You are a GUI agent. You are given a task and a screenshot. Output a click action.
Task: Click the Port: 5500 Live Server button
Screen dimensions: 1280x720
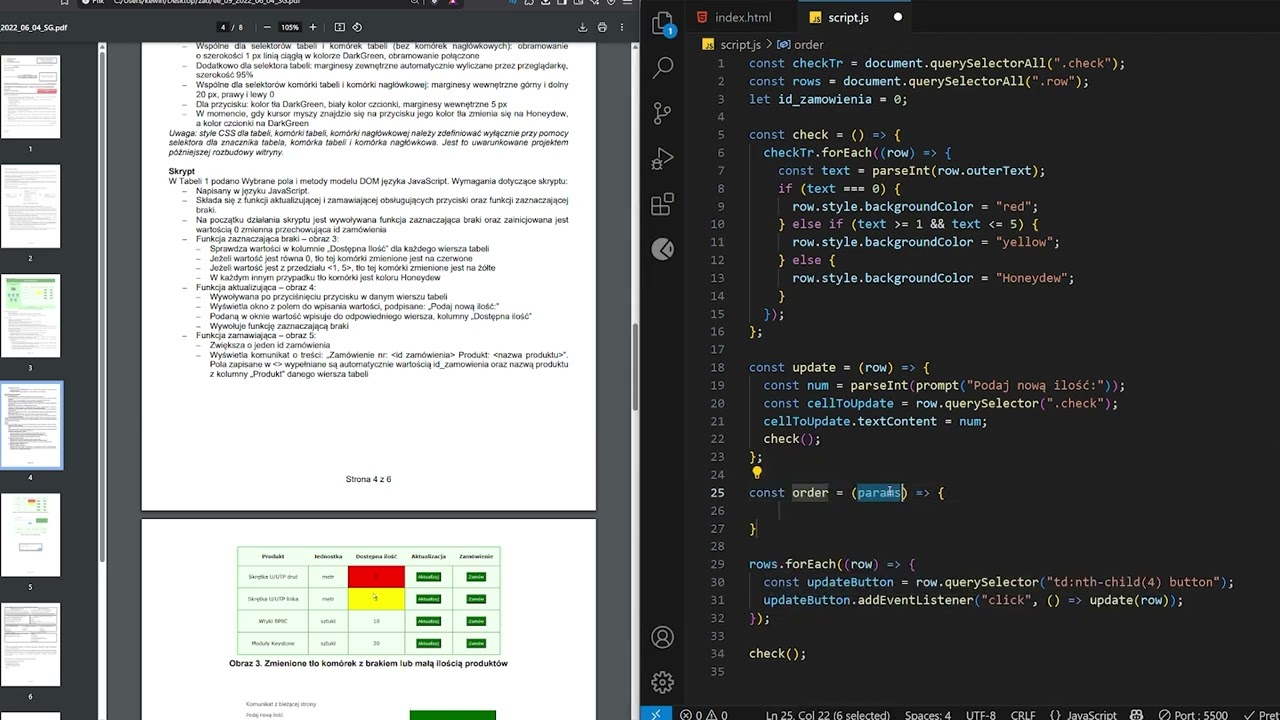(1191, 715)
